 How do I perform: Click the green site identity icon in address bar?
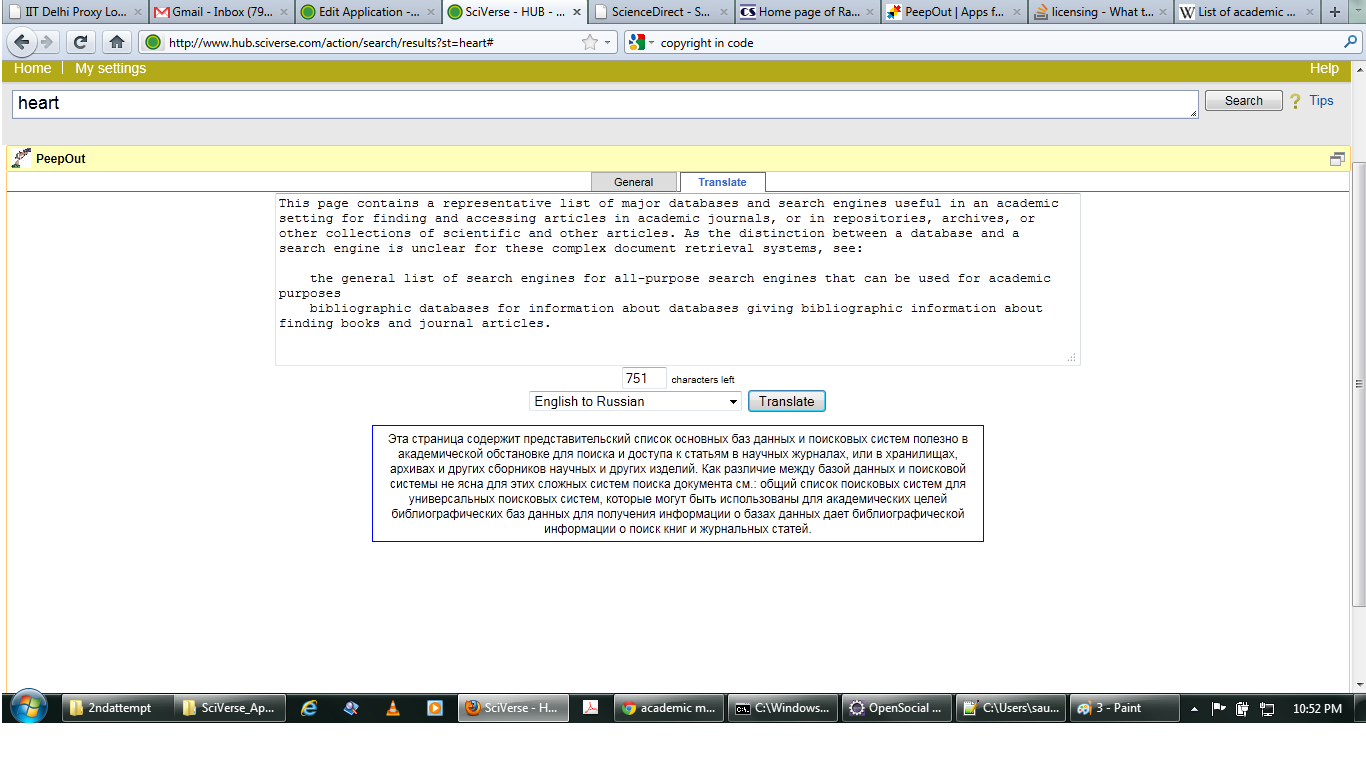click(152, 43)
